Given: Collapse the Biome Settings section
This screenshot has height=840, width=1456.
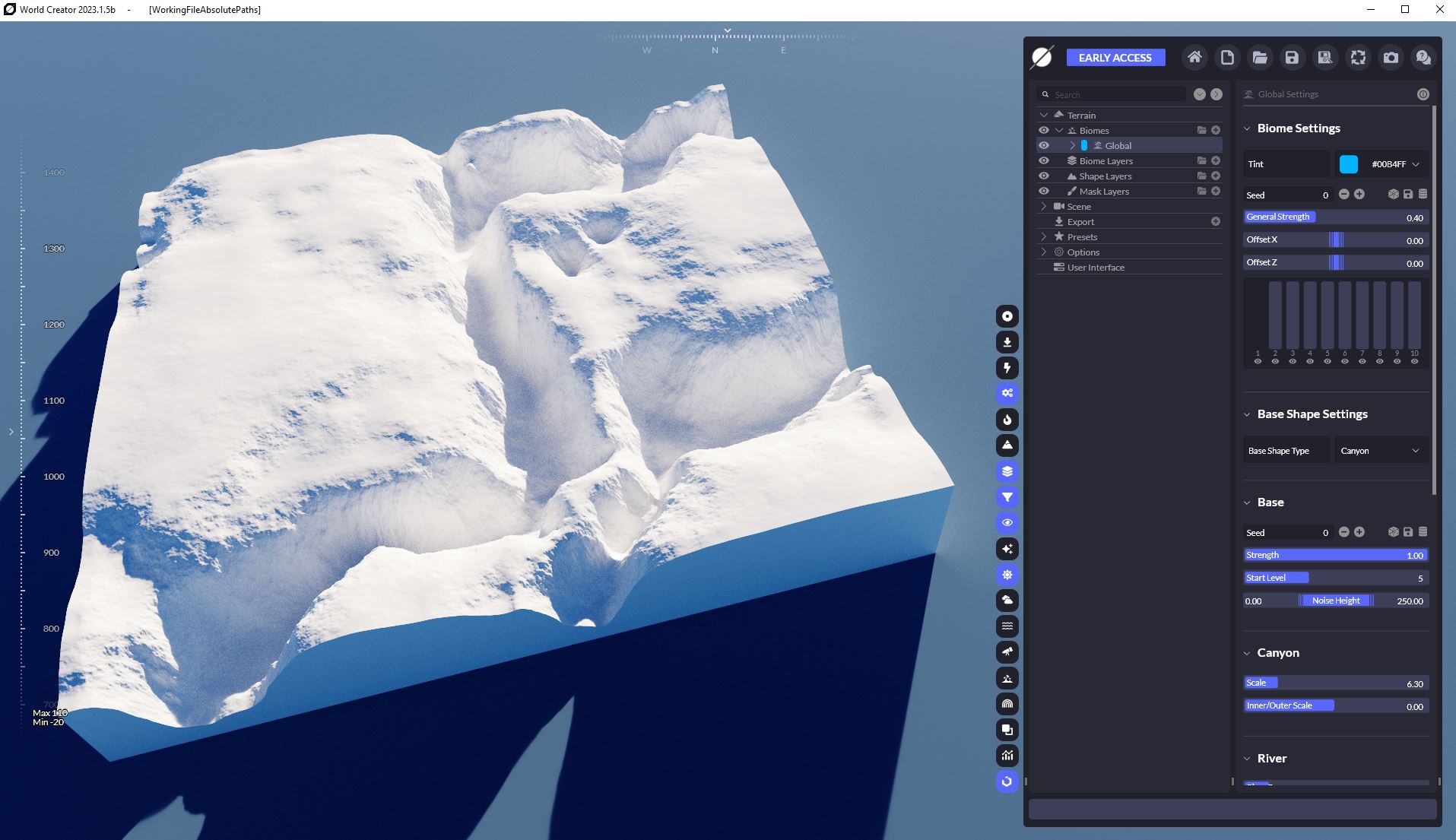Looking at the screenshot, I should tap(1247, 128).
